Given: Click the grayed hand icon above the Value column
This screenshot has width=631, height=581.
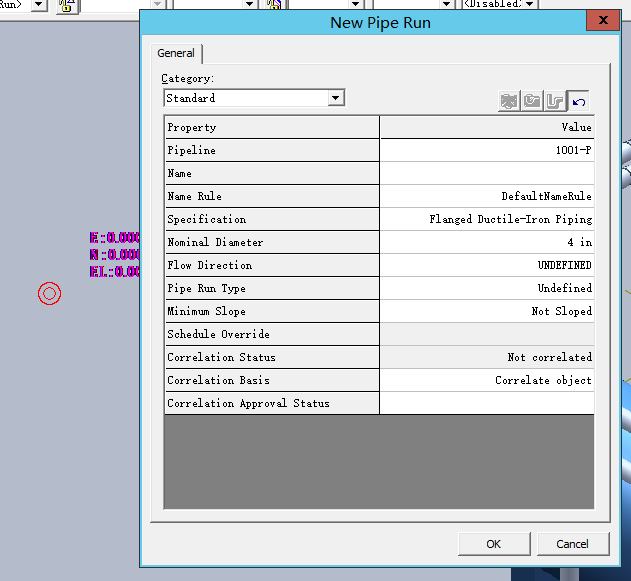Looking at the screenshot, I should coord(532,101).
